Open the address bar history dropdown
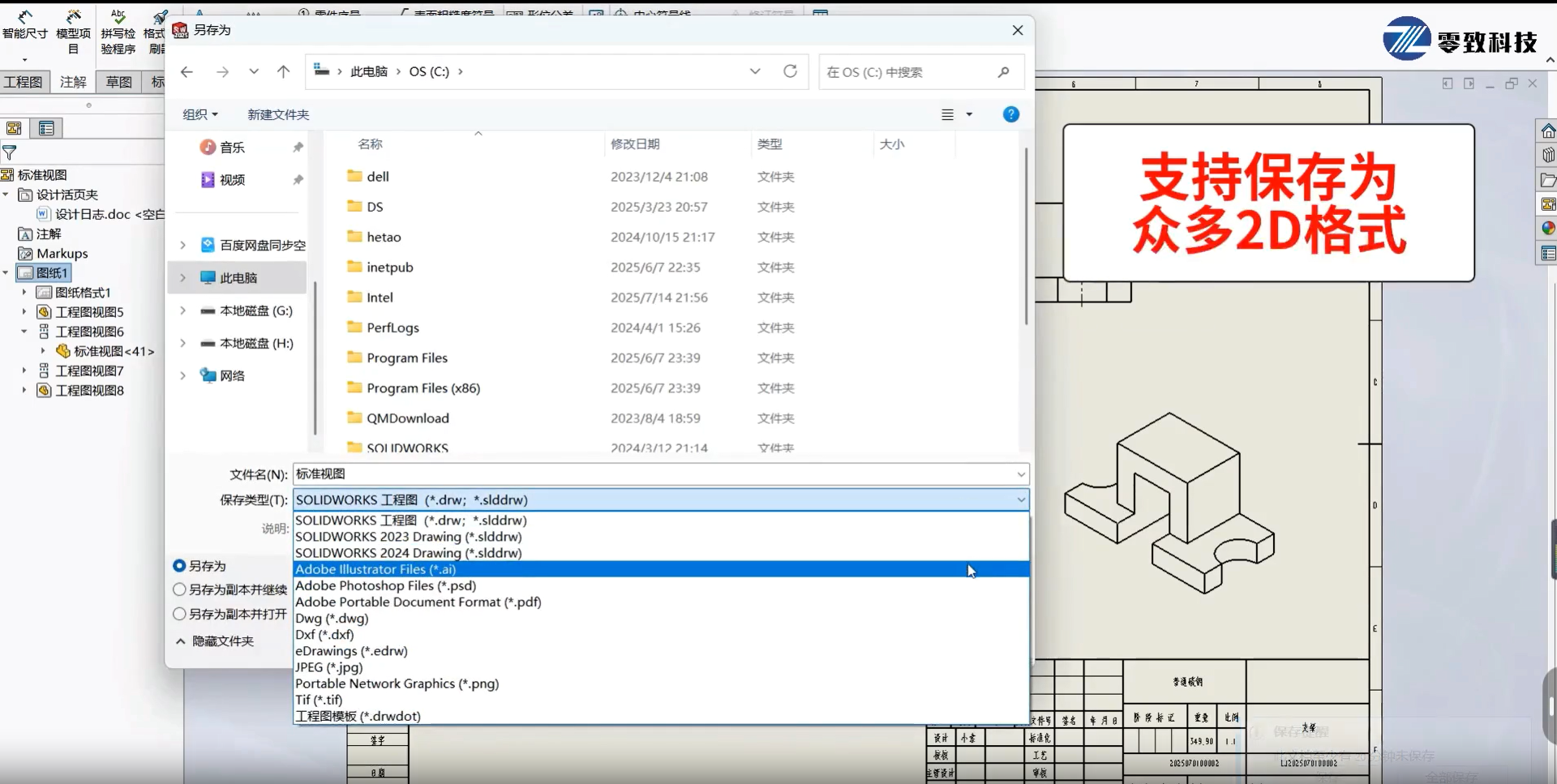 (x=755, y=71)
